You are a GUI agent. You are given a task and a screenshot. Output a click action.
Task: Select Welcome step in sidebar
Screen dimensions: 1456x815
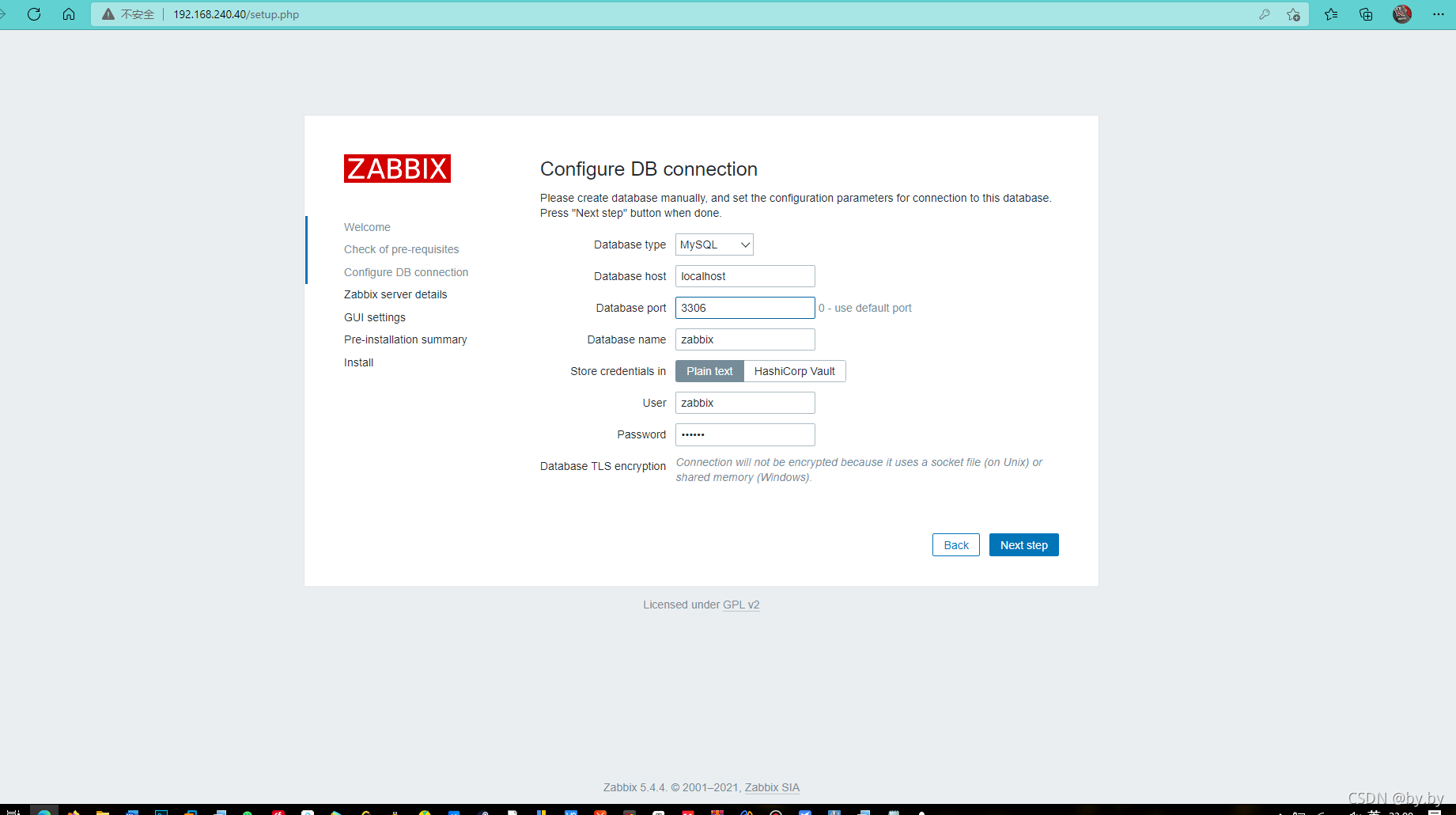(x=367, y=227)
